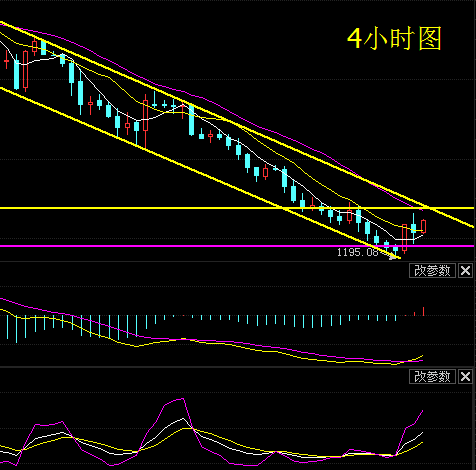Click the latest red MACD histogram bar
This screenshot has height=470, width=476.
pyautogui.click(x=423, y=311)
